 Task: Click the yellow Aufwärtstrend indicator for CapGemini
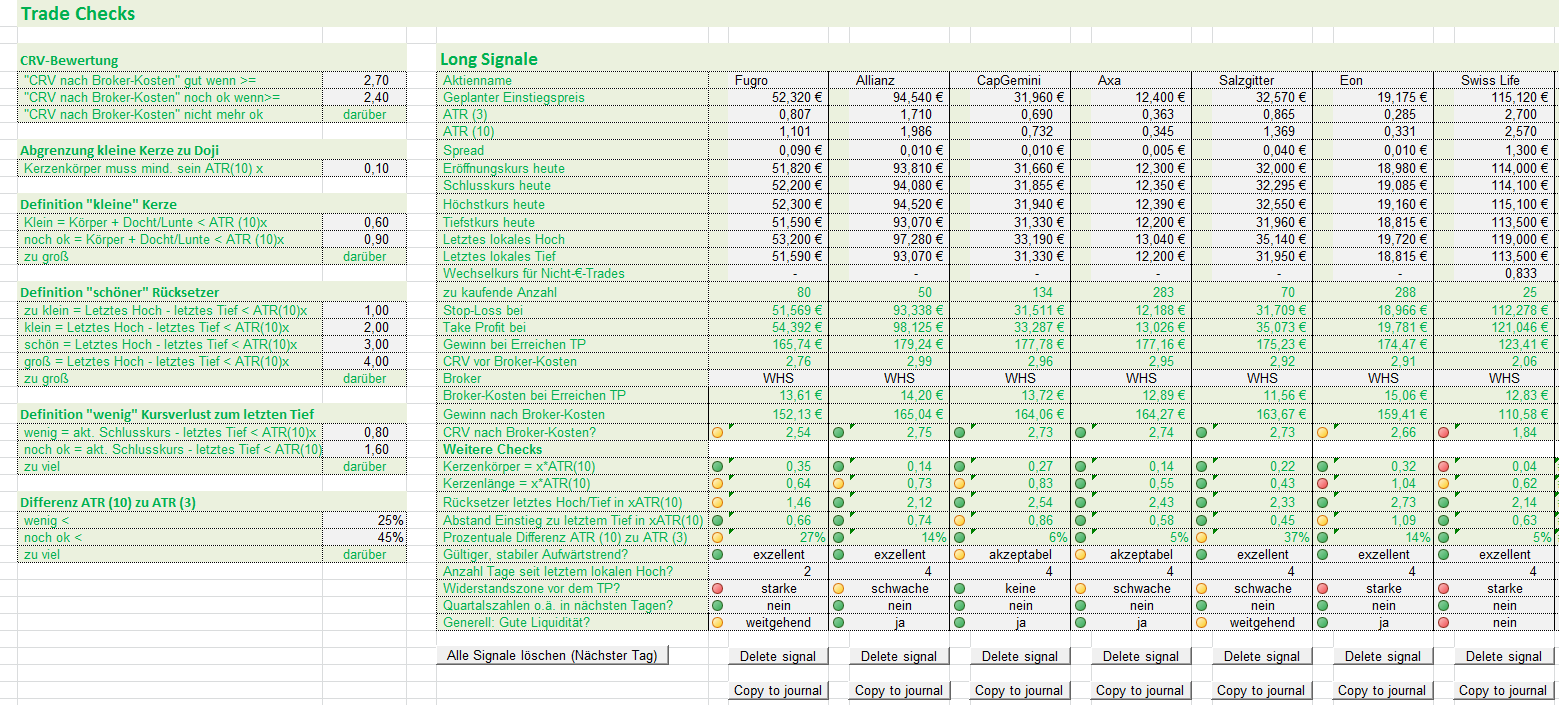tap(959, 554)
